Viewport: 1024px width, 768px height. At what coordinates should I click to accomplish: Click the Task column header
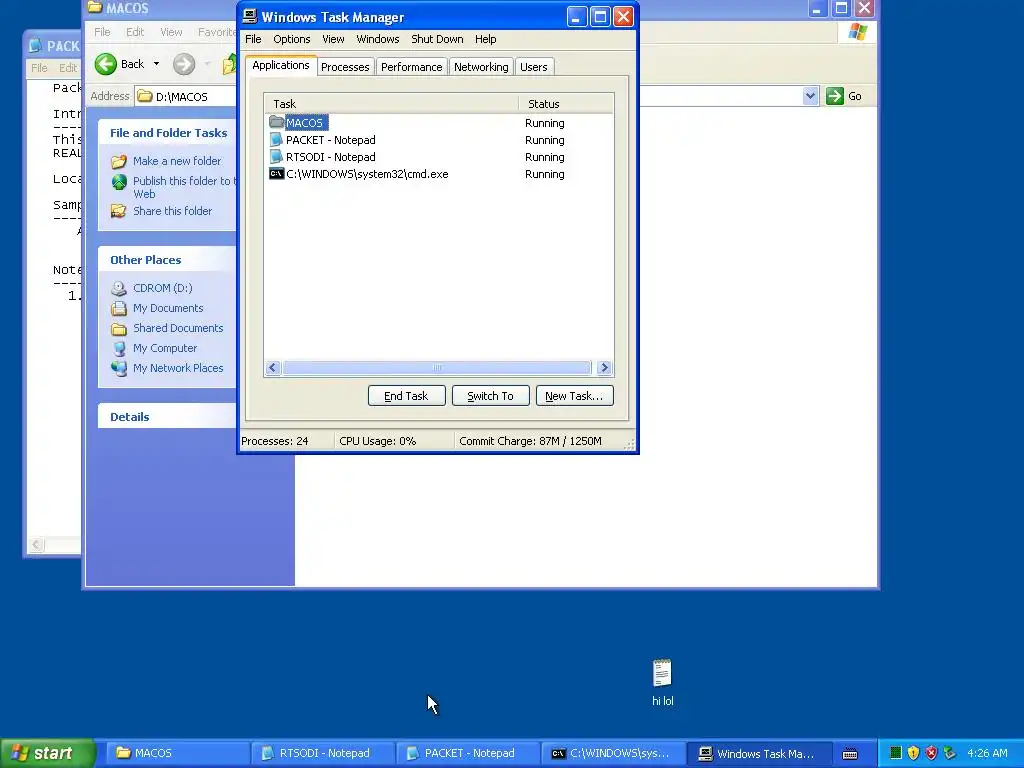point(392,104)
